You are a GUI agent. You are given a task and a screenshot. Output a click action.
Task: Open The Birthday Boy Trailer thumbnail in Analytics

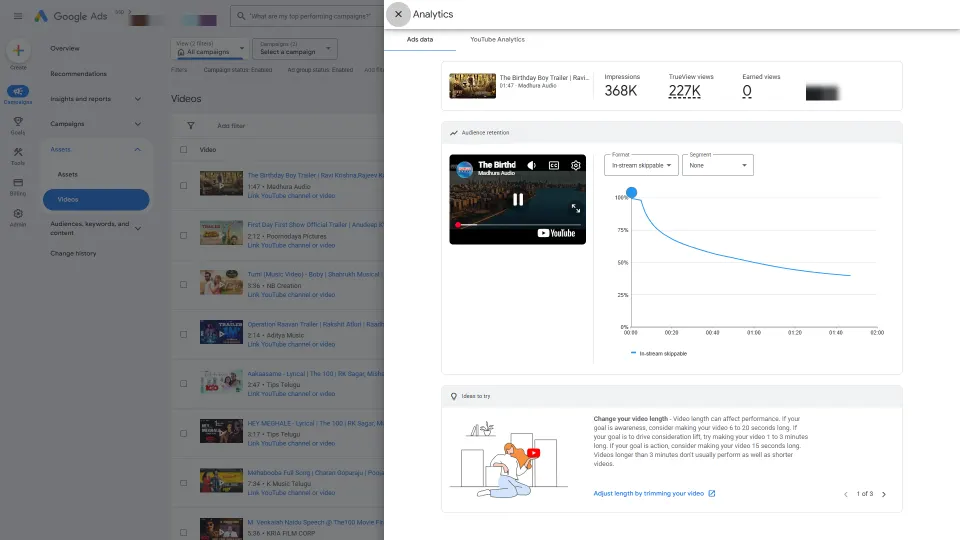(x=472, y=86)
